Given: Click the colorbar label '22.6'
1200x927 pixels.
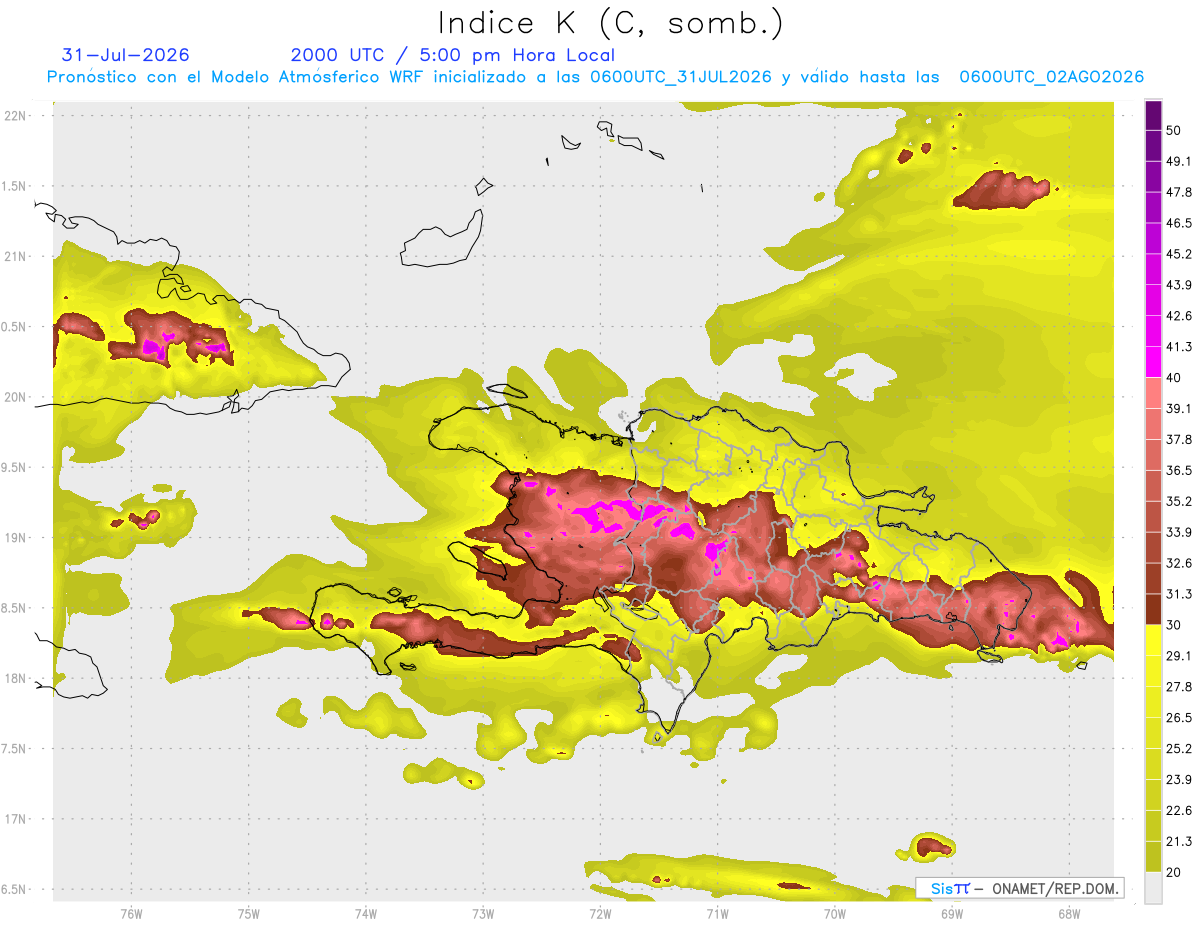Looking at the screenshot, I should click(1178, 811).
